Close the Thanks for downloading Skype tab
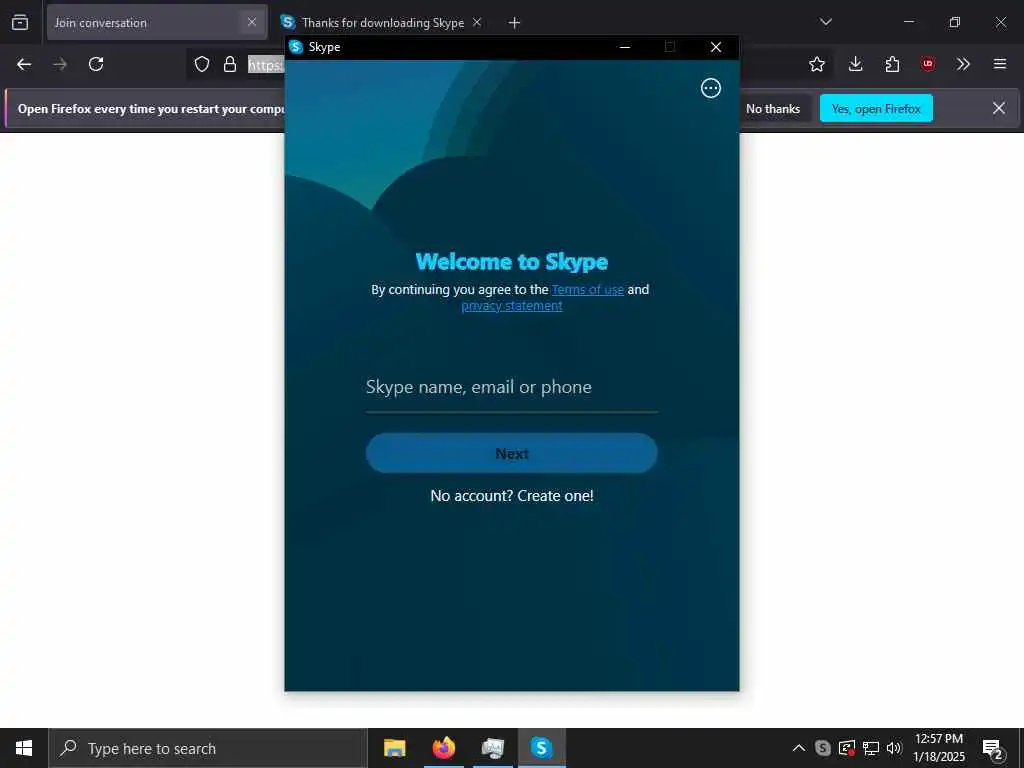The width and height of the screenshot is (1024, 768). pyautogui.click(x=477, y=22)
